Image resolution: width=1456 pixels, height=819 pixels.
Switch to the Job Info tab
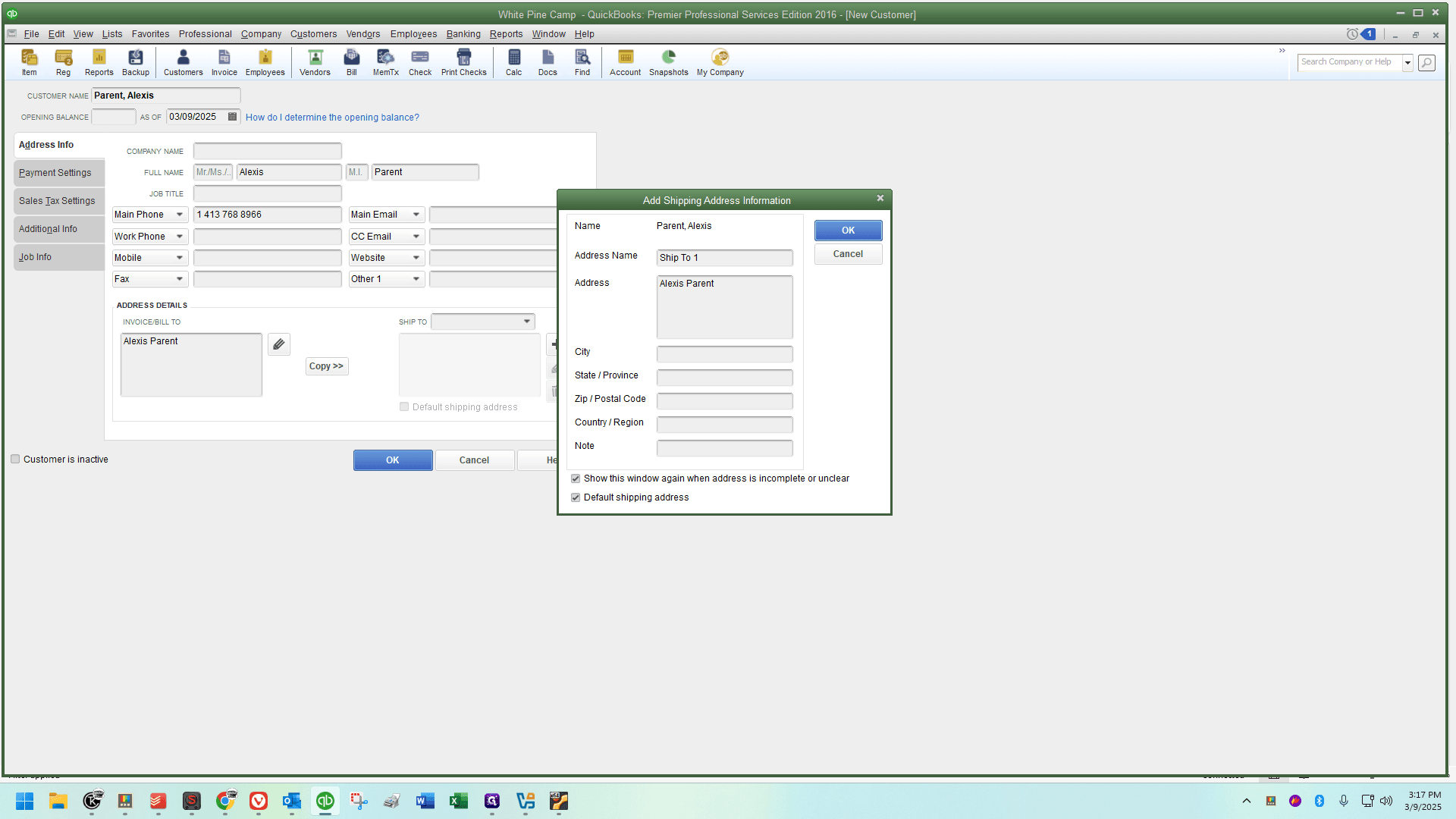[x=59, y=257]
